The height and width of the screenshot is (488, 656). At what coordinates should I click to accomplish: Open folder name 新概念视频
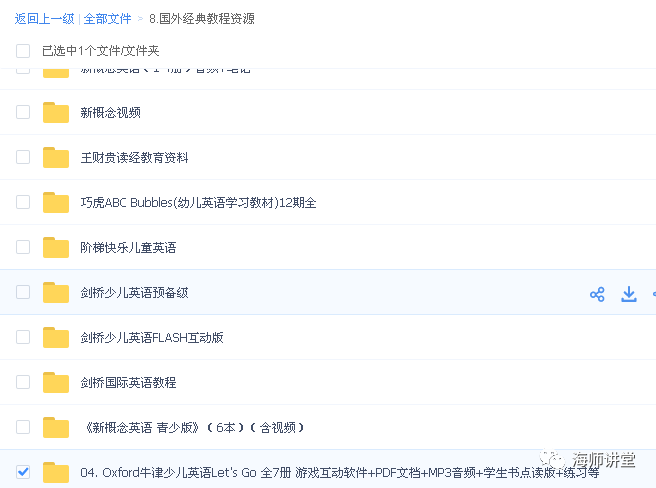click(x=110, y=113)
